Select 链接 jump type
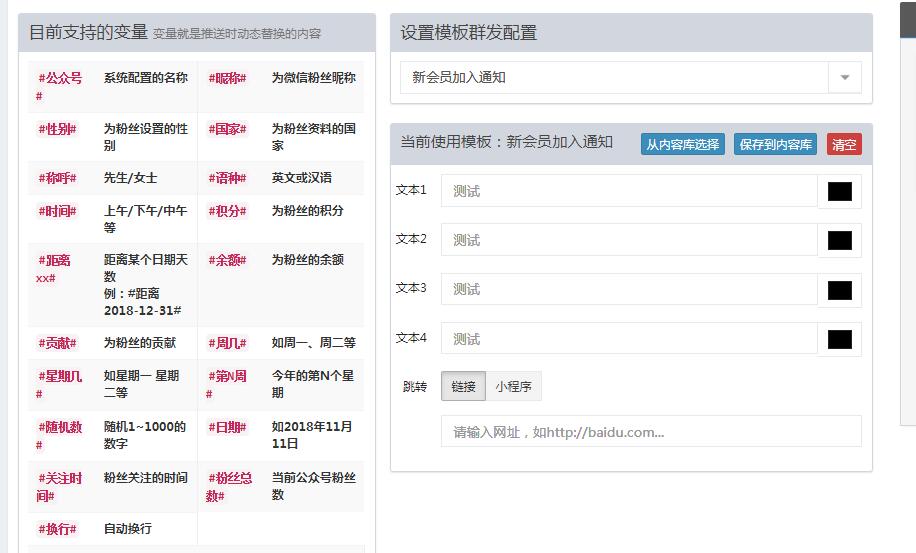916x553 pixels. pyautogui.click(x=463, y=386)
